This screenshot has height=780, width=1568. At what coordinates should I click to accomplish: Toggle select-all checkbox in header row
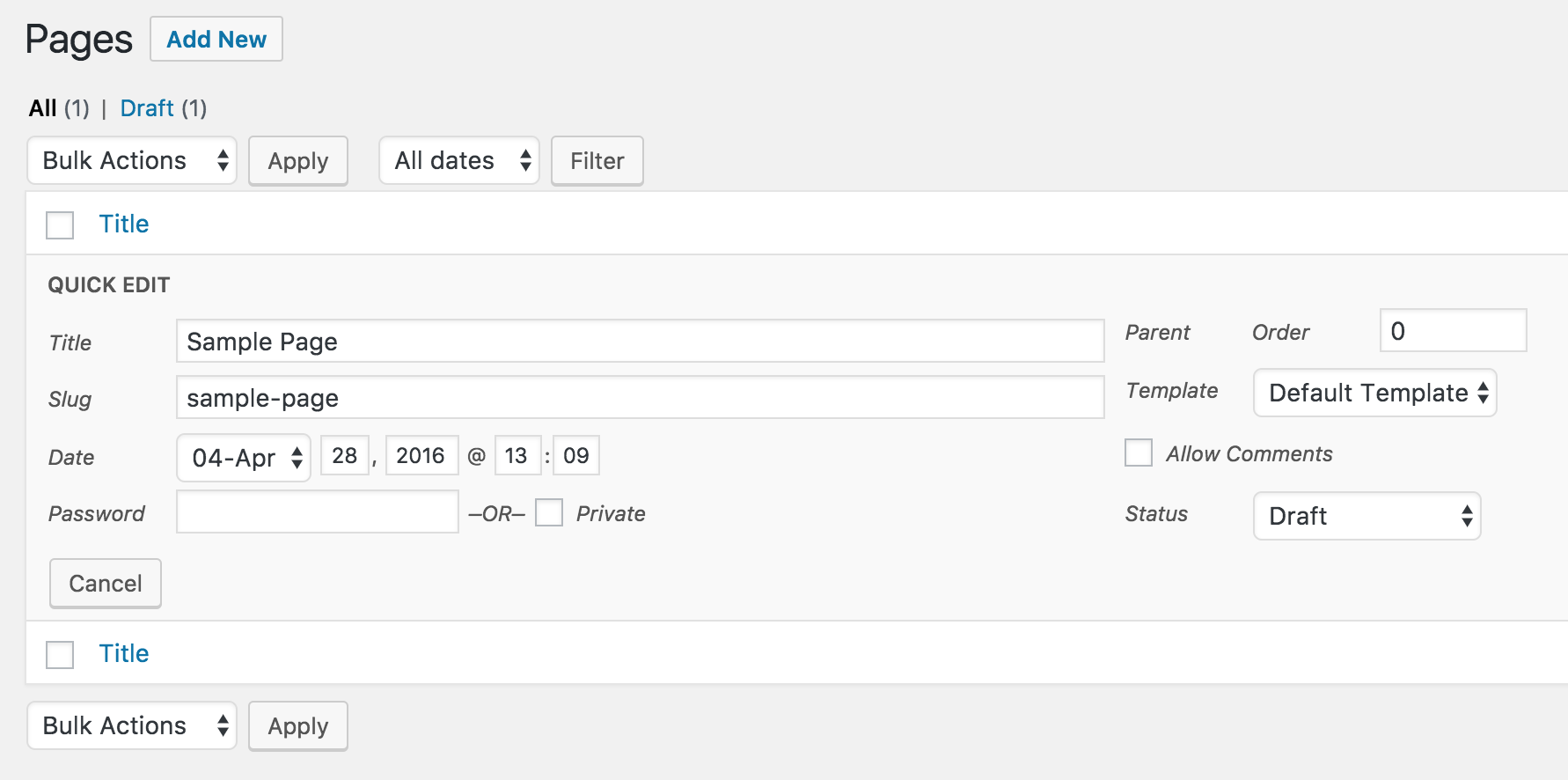pos(60,224)
